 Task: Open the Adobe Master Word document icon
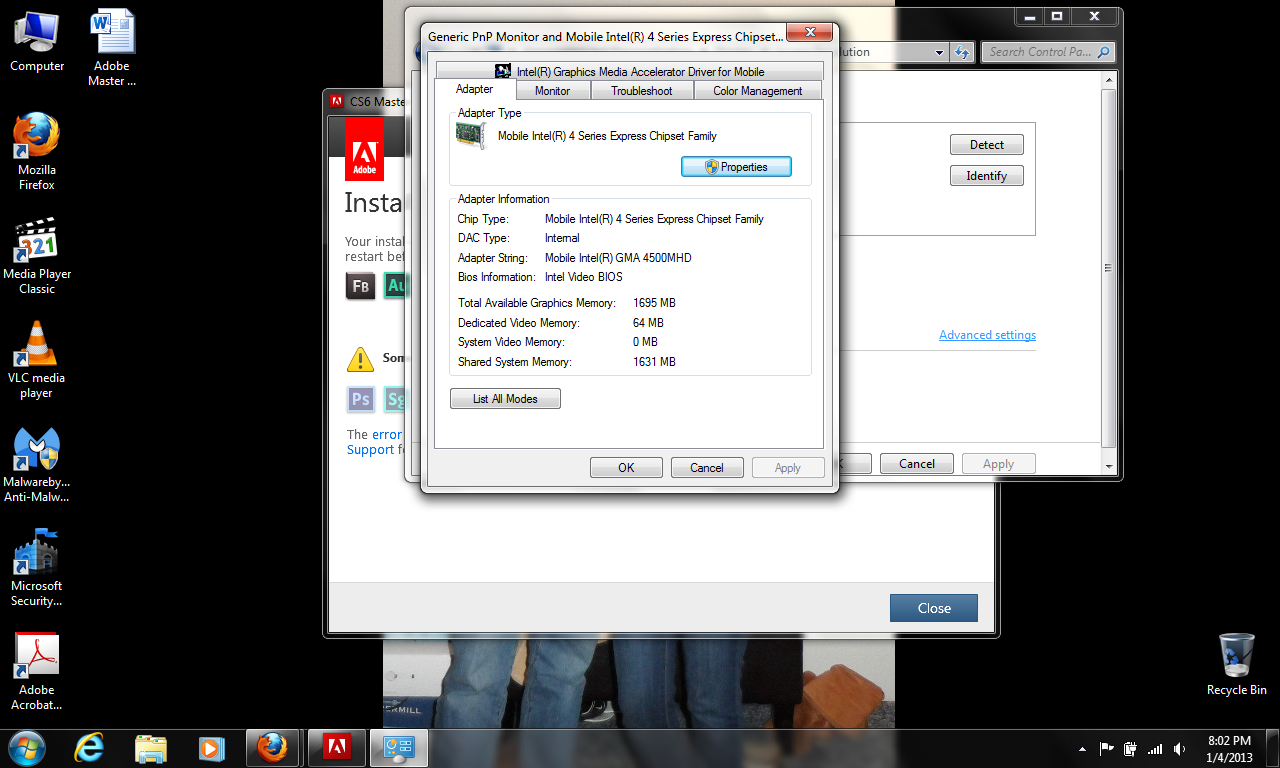tap(112, 48)
